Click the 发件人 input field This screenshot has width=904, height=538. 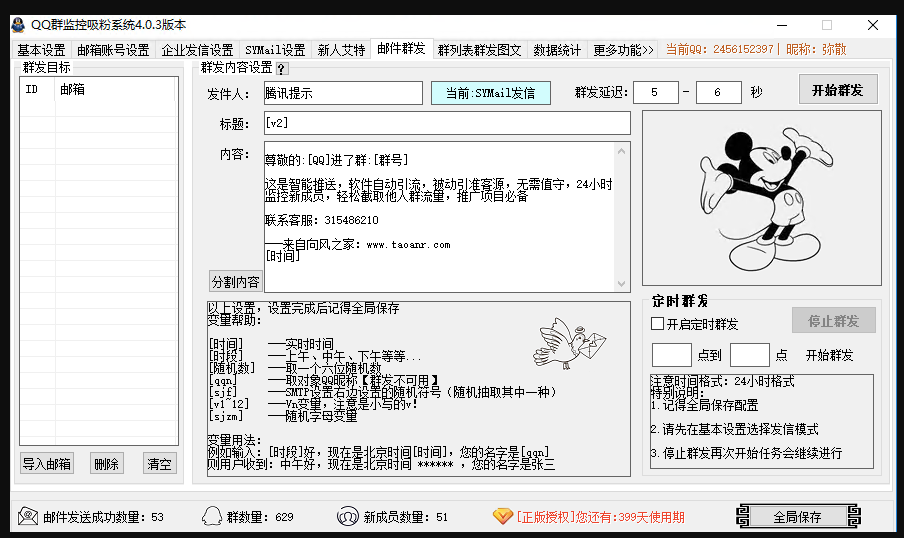(x=343, y=93)
